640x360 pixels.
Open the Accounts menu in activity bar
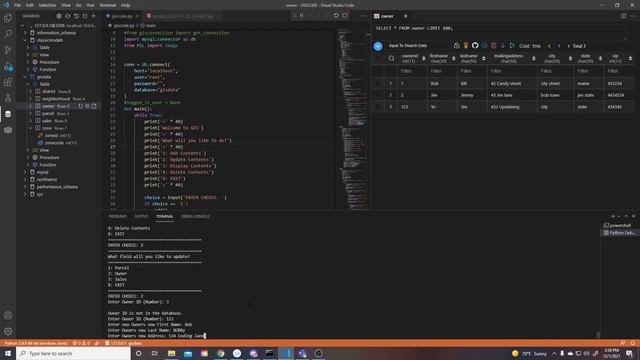[x=8, y=315]
